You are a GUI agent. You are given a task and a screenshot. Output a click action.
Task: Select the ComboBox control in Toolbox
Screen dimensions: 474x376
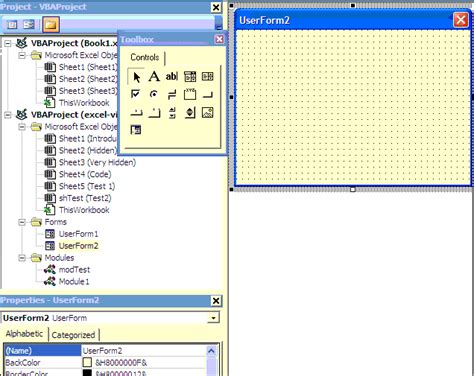click(x=190, y=77)
